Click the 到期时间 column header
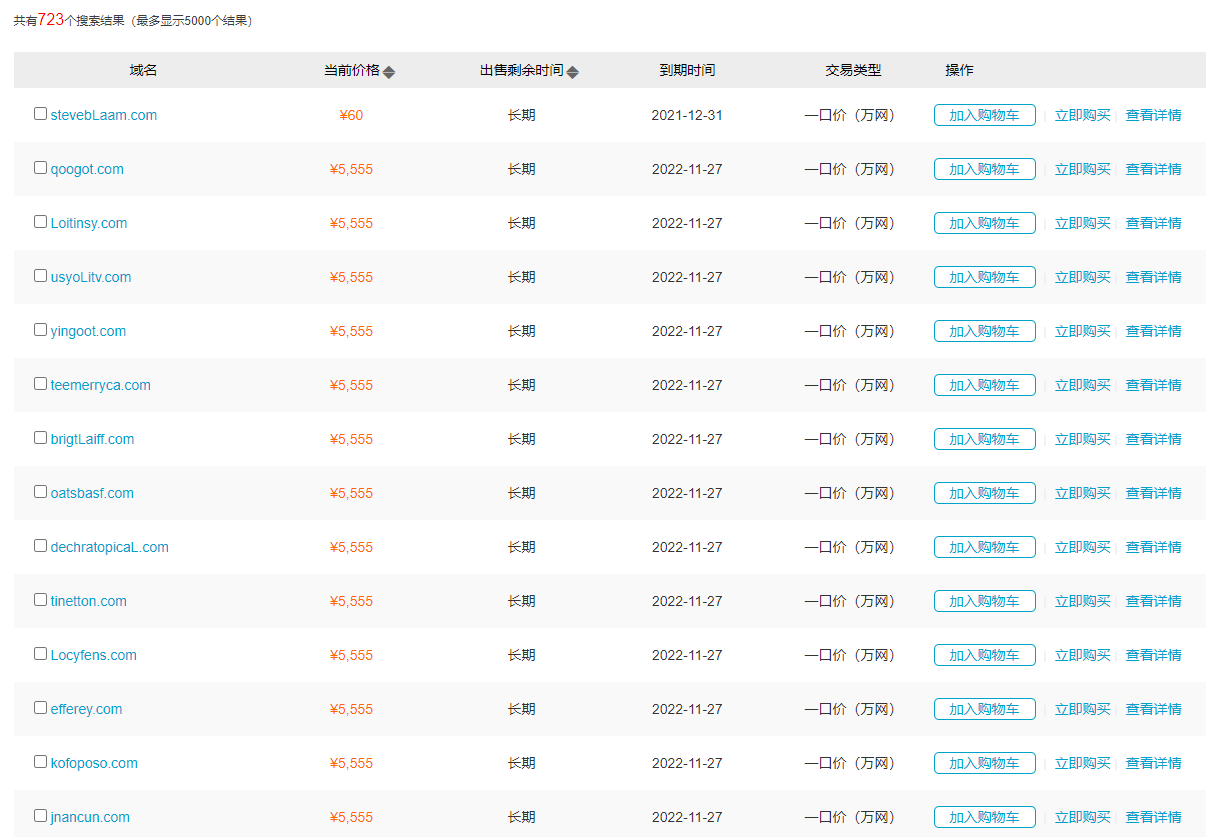 (x=687, y=70)
